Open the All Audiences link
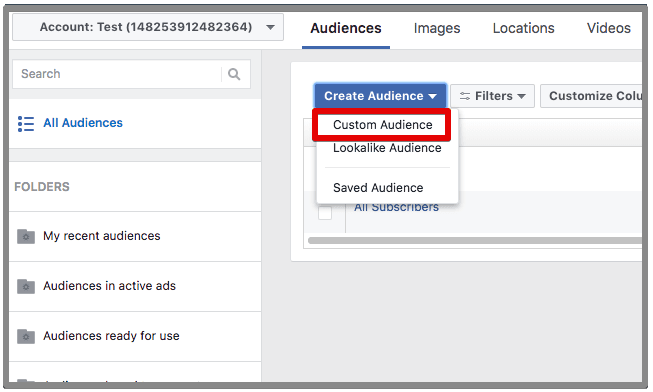Viewport: 653px width, 392px height. tap(83, 123)
